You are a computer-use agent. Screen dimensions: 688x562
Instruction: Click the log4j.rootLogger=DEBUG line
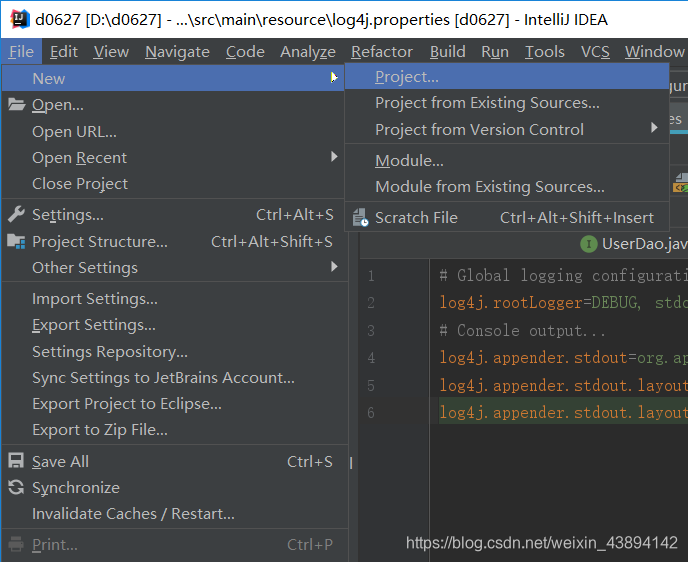click(x=563, y=303)
